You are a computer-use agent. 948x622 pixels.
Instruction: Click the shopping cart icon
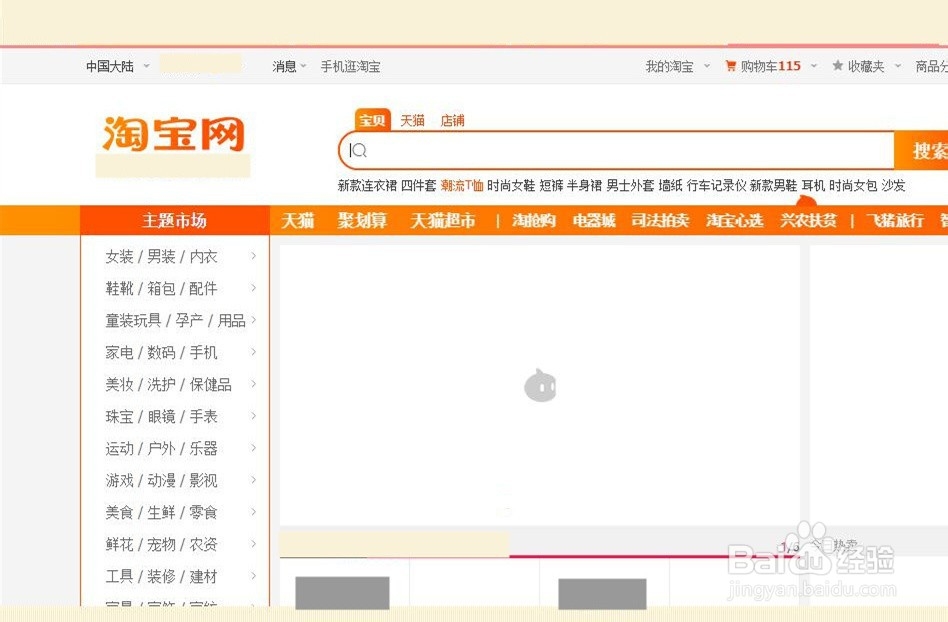click(x=730, y=66)
